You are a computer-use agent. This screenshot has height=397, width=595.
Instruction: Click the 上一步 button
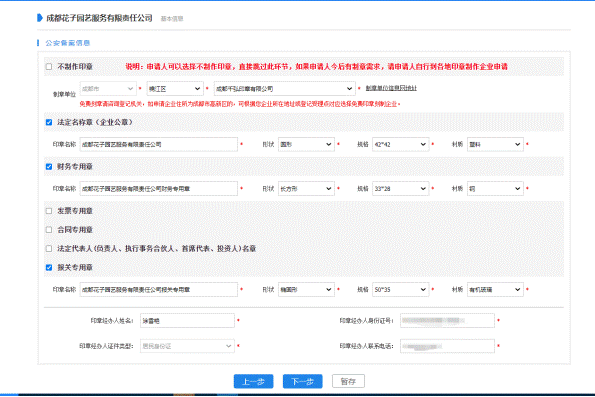click(253, 381)
